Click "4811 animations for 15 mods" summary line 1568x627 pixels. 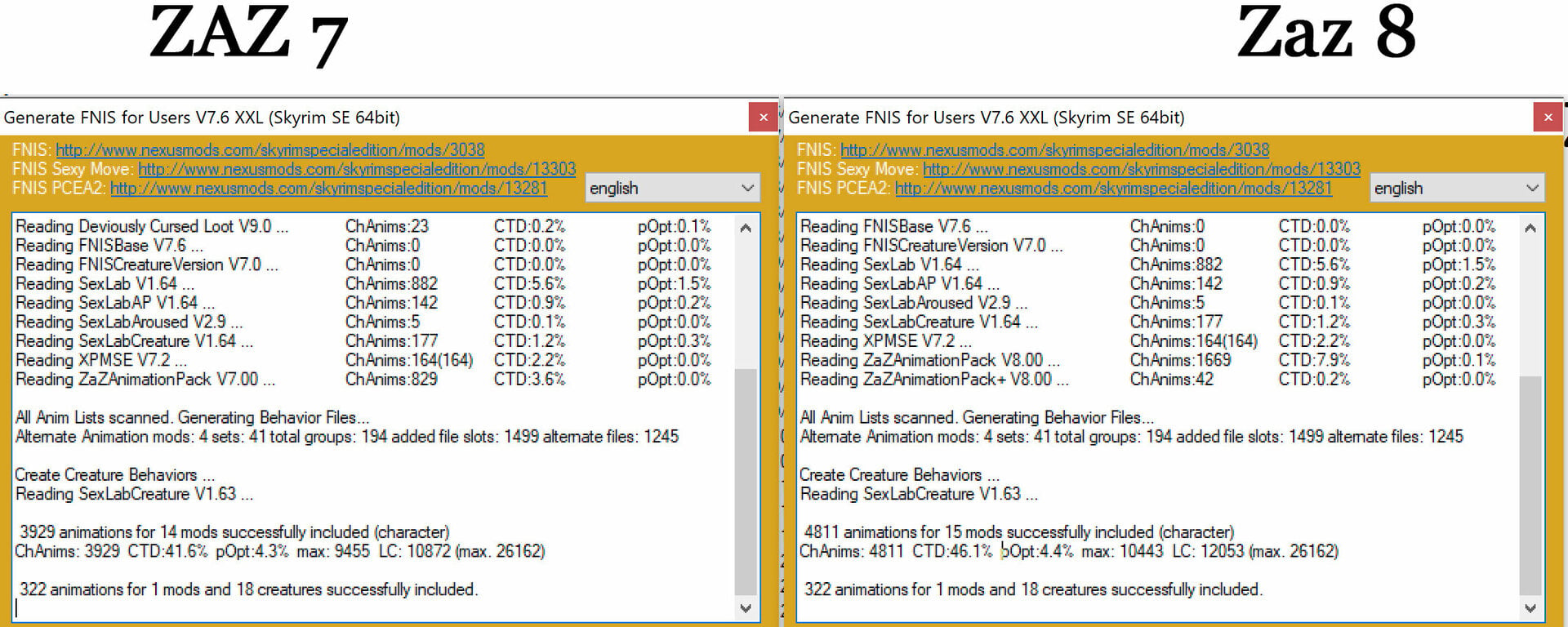(x=1019, y=532)
